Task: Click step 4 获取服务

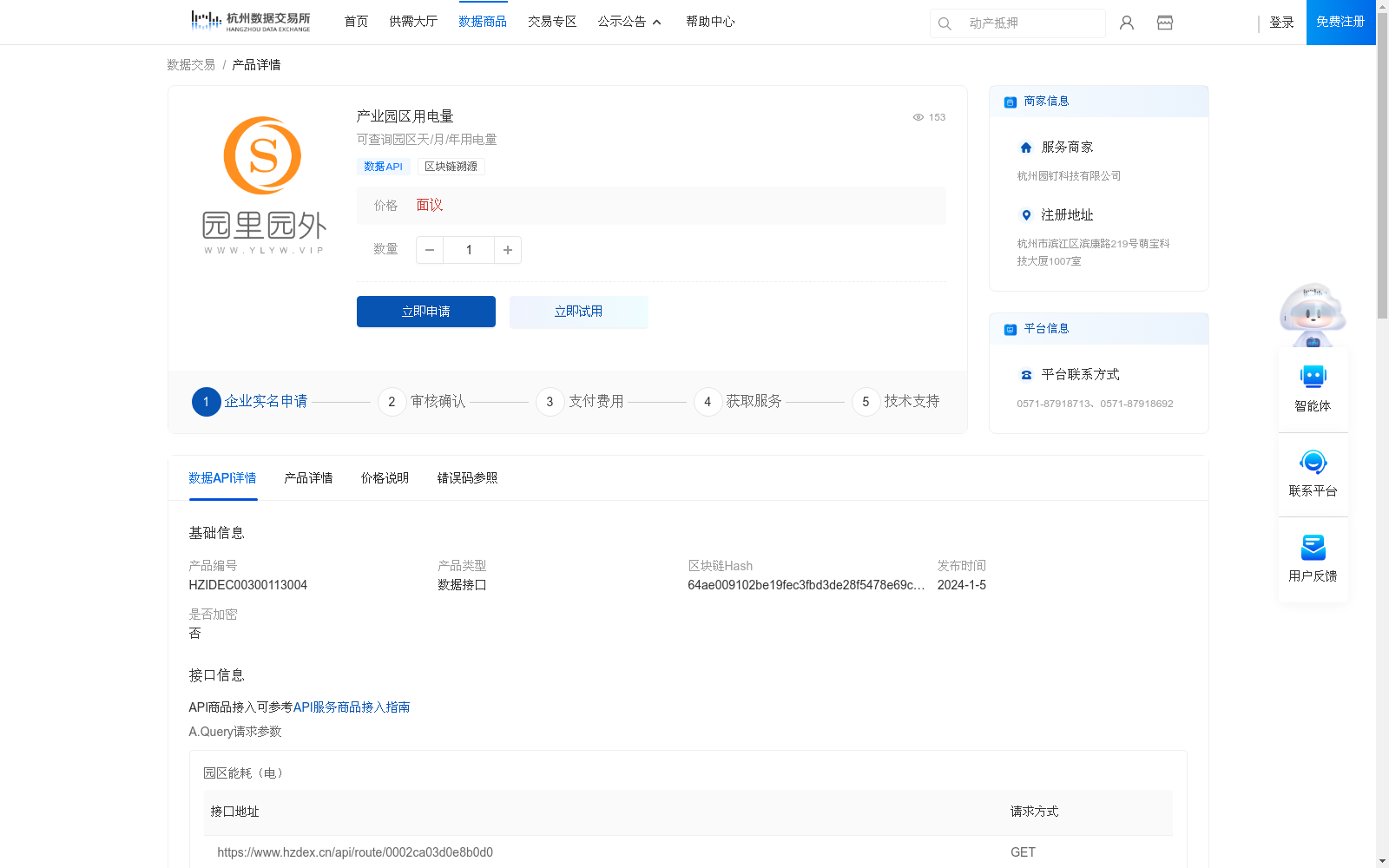Action: tap(738, 402)
